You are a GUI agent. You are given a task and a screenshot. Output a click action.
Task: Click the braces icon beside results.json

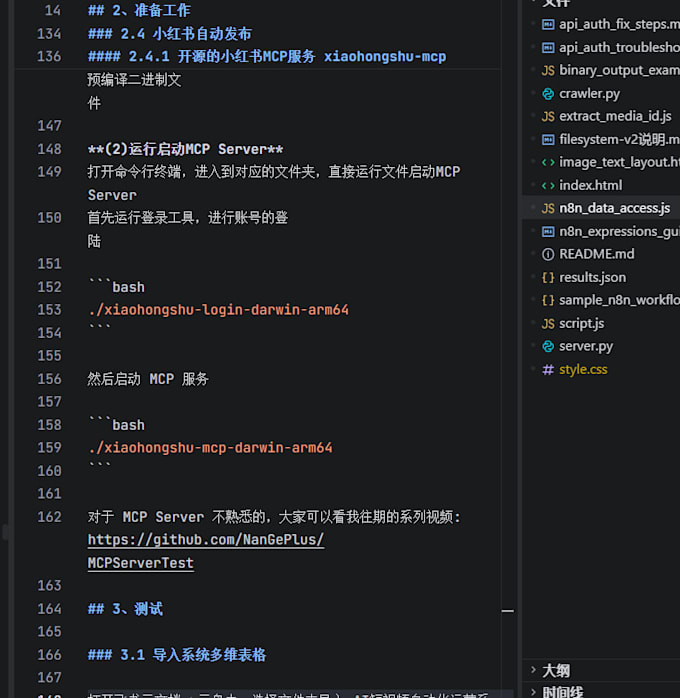click(548, 277)
